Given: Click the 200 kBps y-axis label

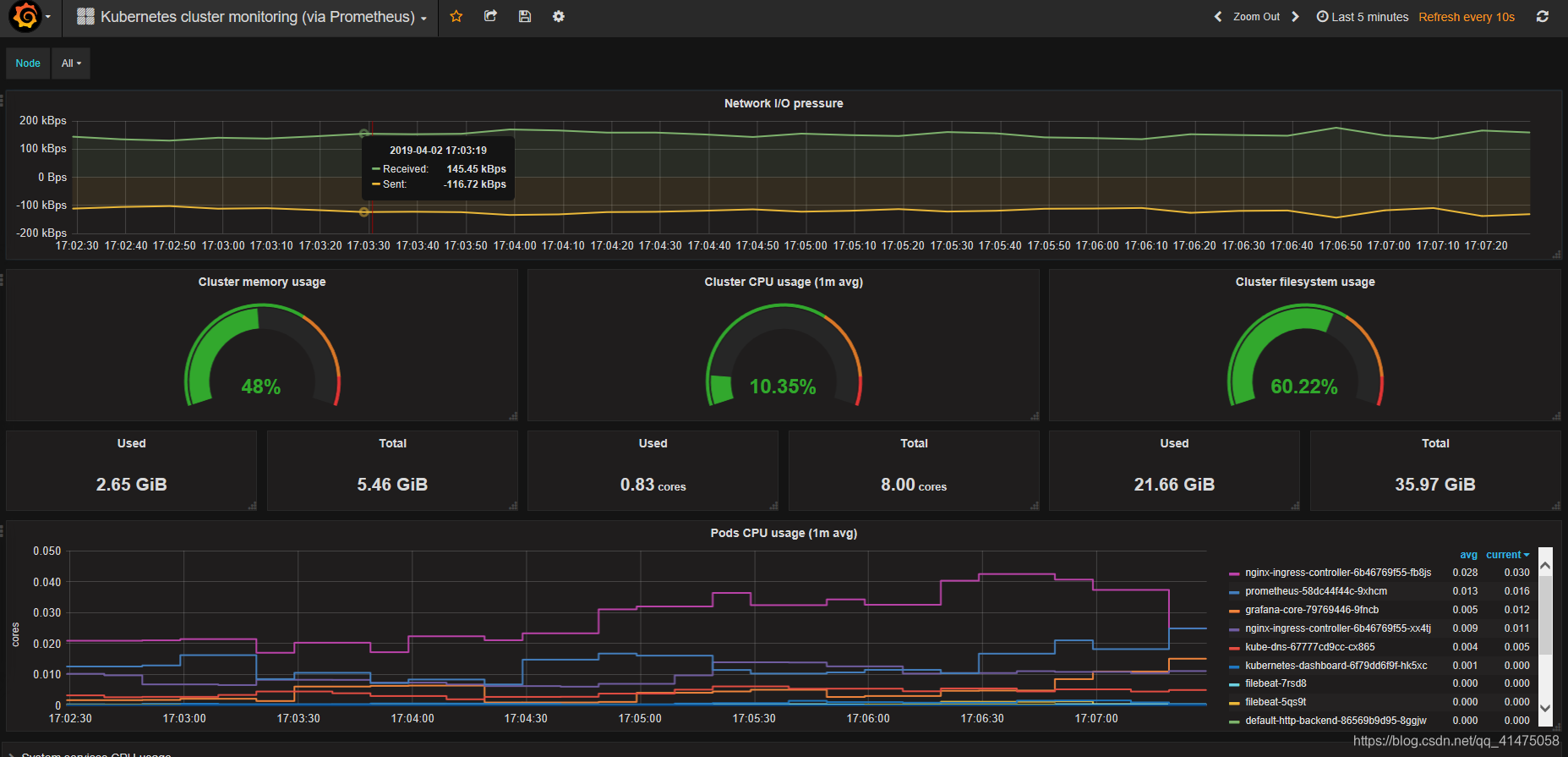Looking at the screenshot, I should (43, 120).
